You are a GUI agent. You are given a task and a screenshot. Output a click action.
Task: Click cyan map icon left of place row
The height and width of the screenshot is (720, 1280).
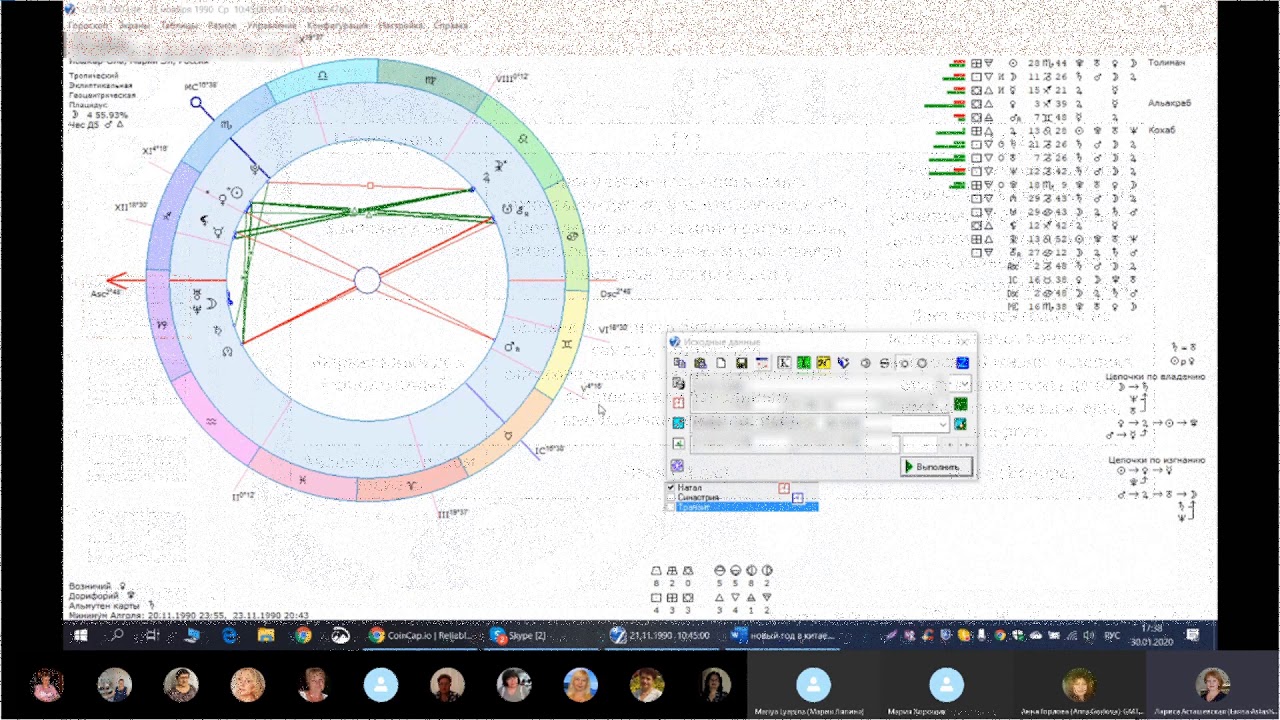click(x=678, y=423)
